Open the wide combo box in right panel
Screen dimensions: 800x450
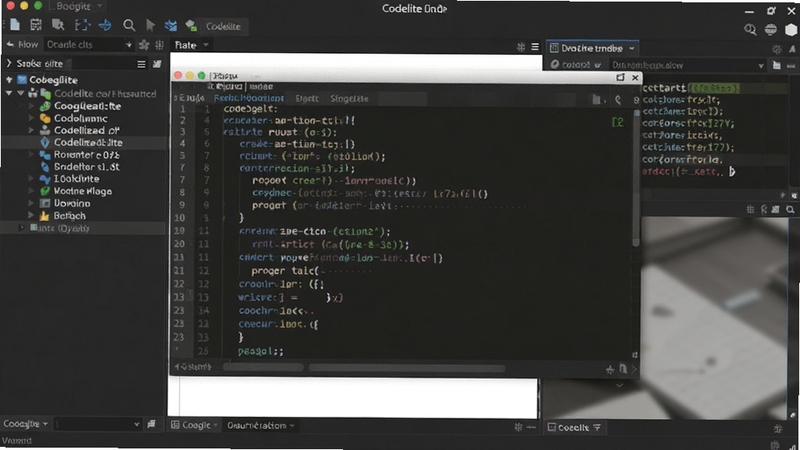687,65
